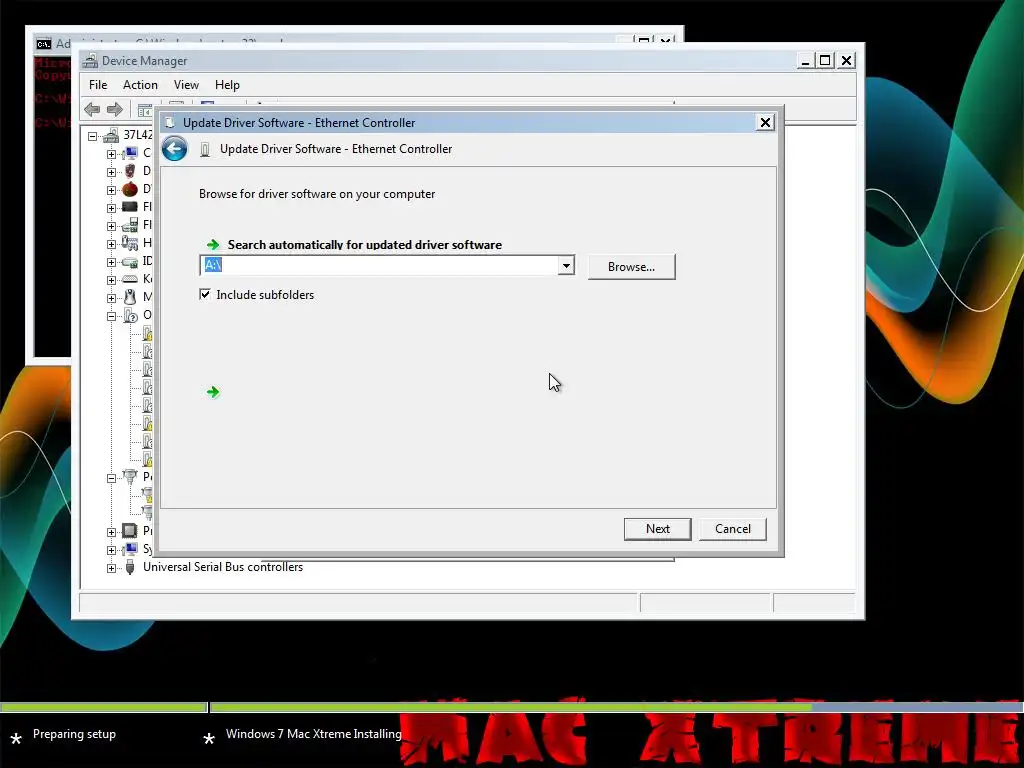Select the mouse icon on the M row

point(130,296)
